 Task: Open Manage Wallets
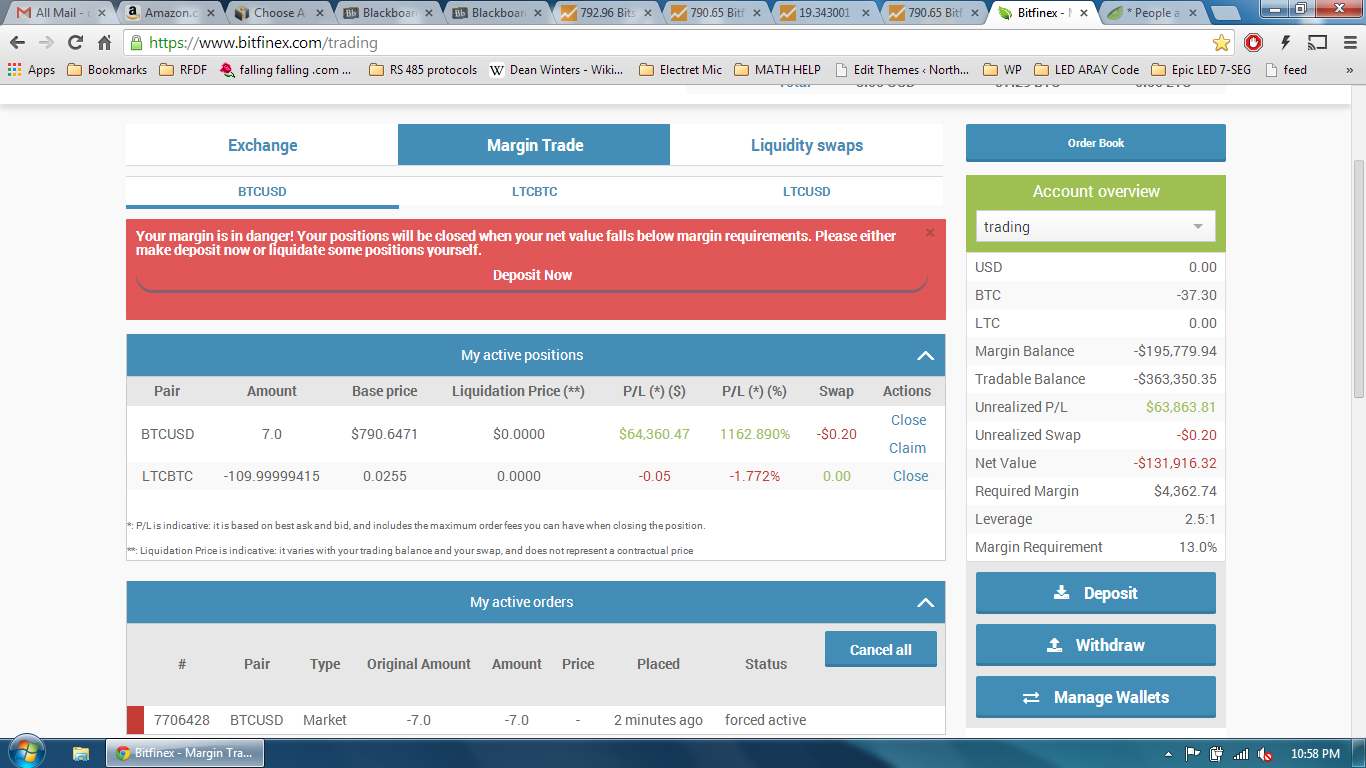(1096, 697)
